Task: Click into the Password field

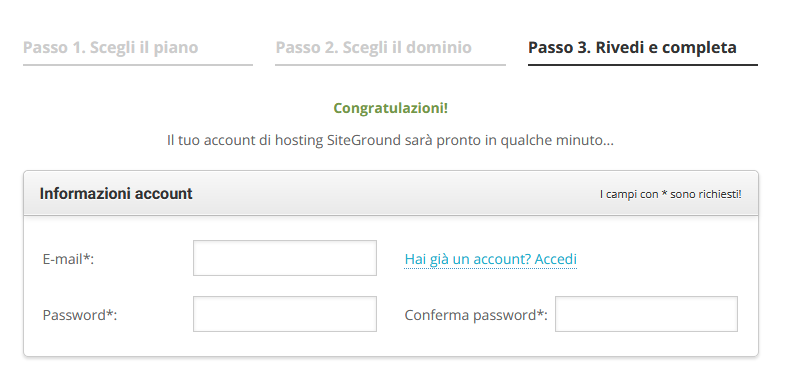Action: click(x=285, y=314)
